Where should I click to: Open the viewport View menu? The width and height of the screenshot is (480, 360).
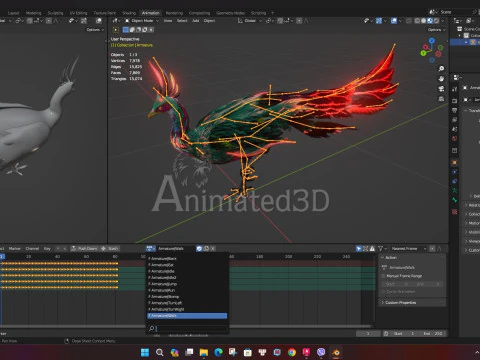[168, 21]
